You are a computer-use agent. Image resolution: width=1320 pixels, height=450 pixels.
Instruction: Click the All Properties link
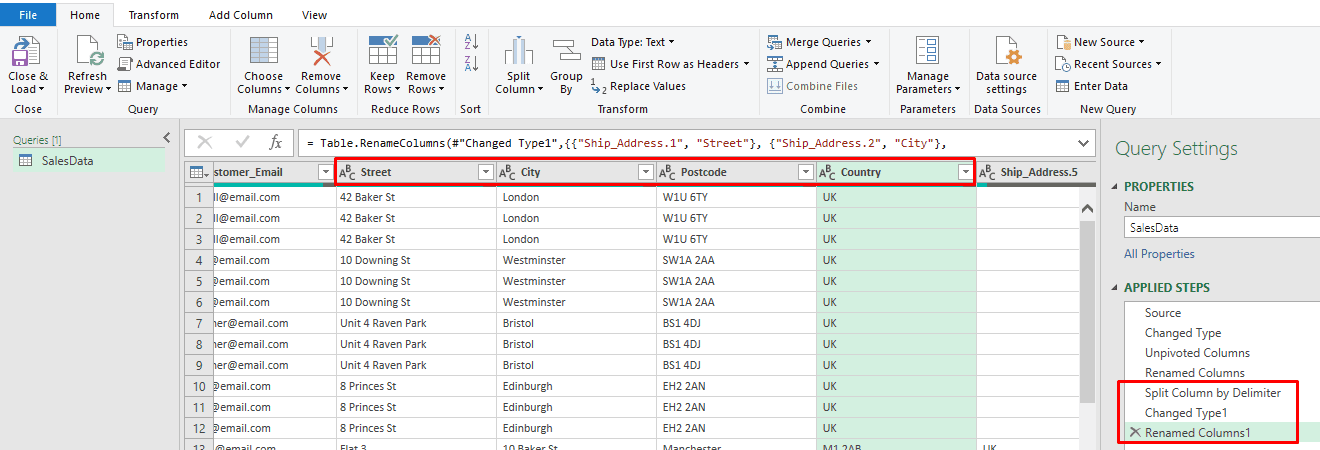(1159, 254)
